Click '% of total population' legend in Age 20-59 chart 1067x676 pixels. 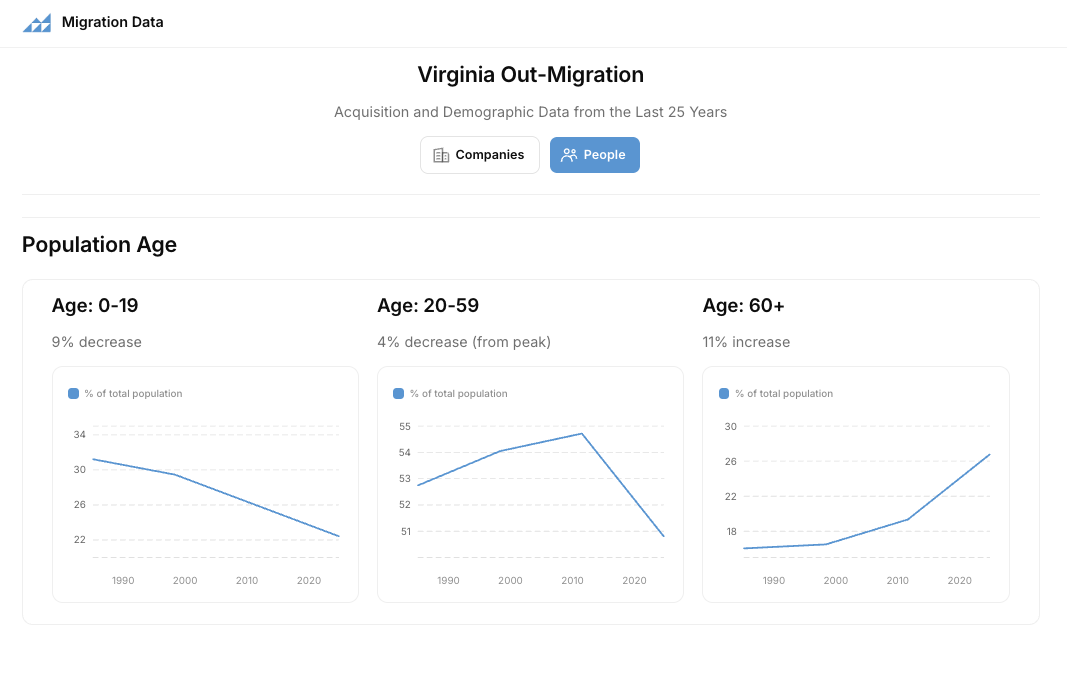[459, 393]
